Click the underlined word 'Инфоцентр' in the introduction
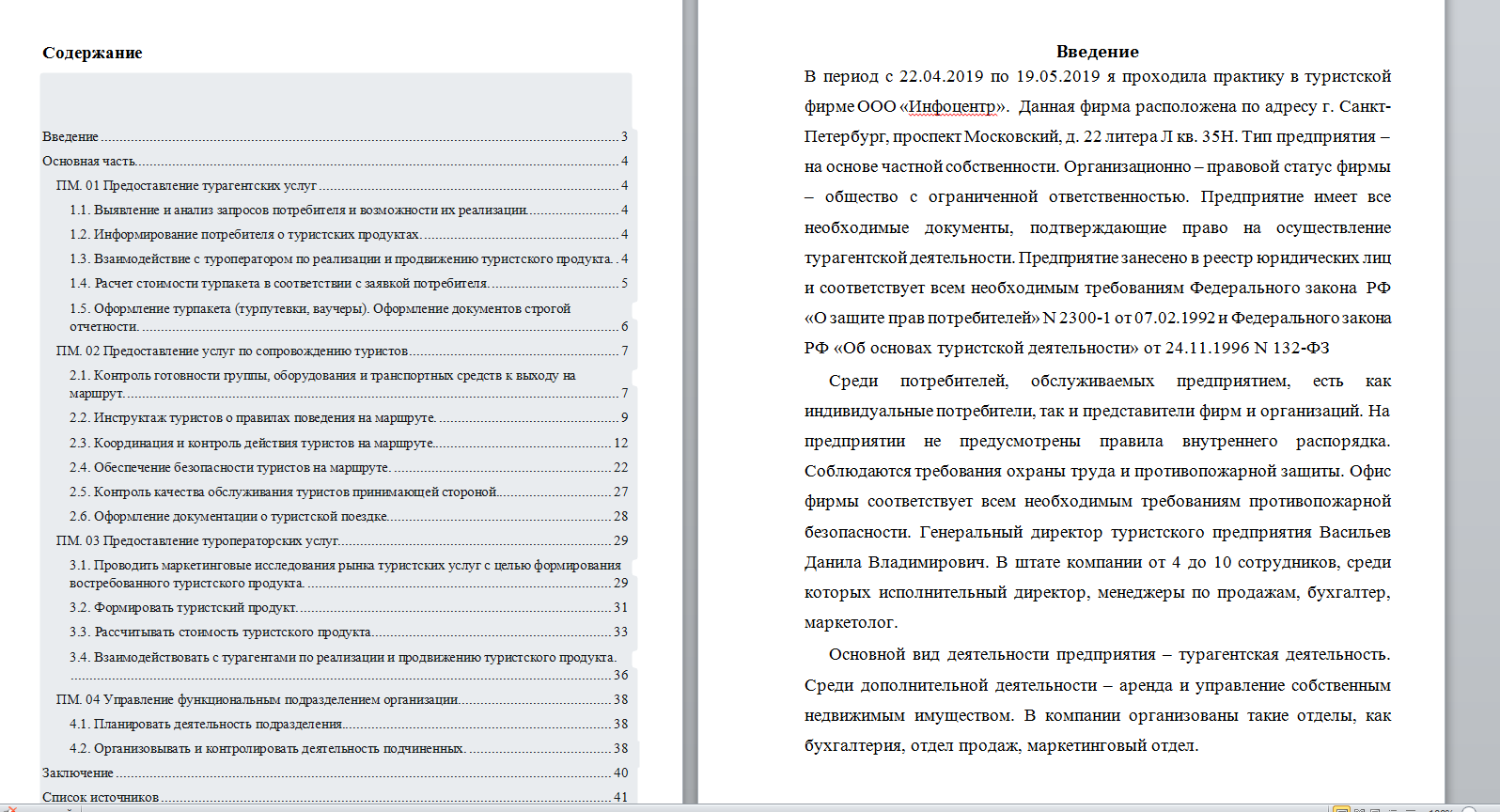This screenshot has height=812, width=1500. [x=952, y=106]
